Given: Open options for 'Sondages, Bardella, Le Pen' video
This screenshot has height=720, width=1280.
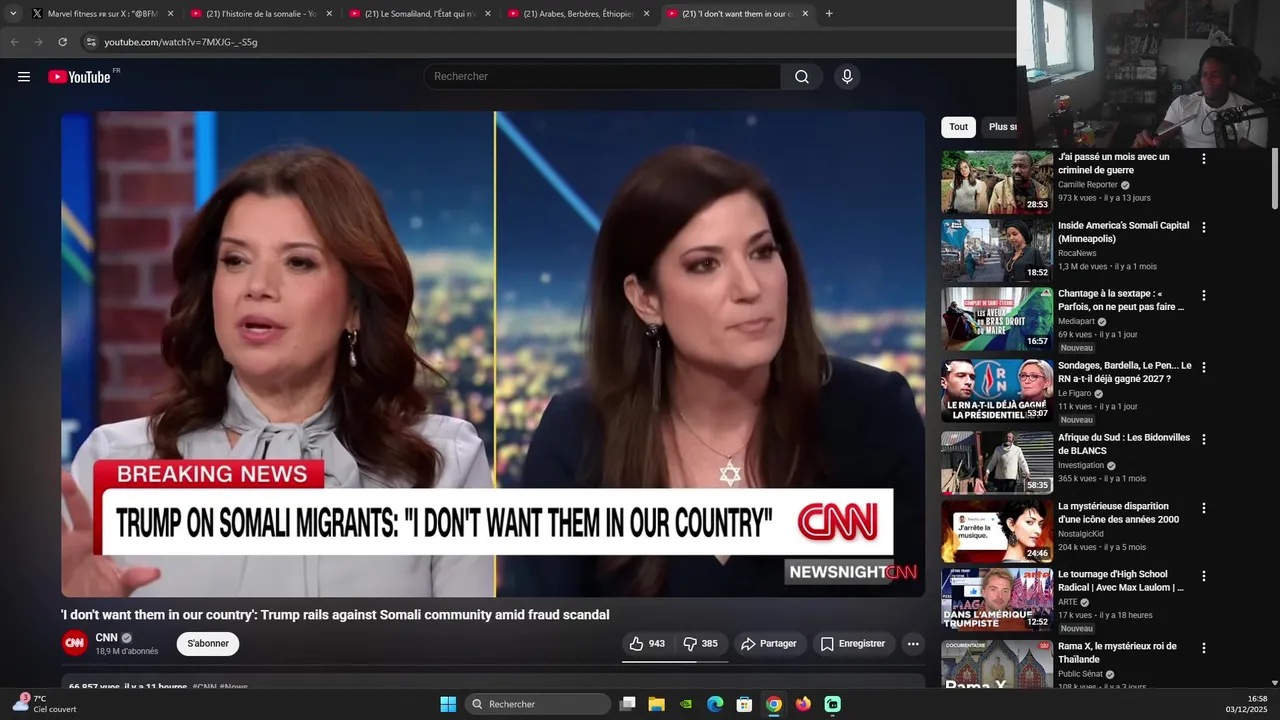Looking at the screenshot, I should click(x=1204, y=367).
